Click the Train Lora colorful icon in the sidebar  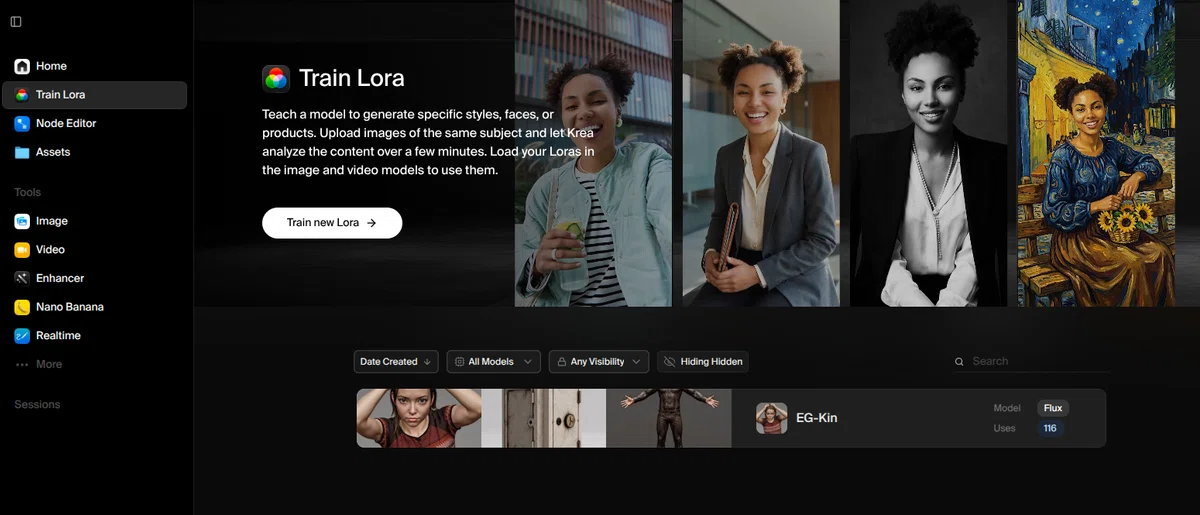tap(22, 95)
